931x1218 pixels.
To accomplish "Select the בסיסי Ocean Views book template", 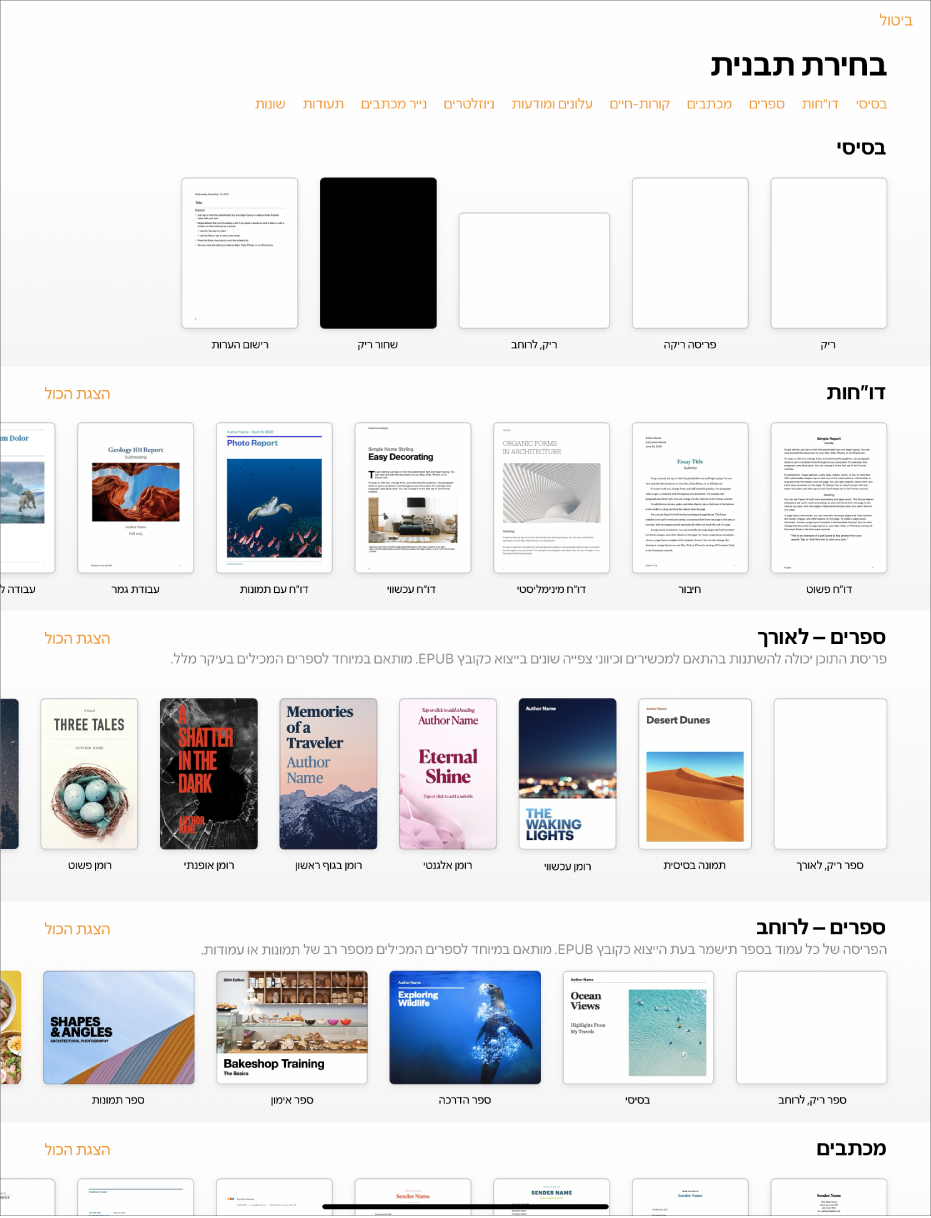I will [638, 1028].
